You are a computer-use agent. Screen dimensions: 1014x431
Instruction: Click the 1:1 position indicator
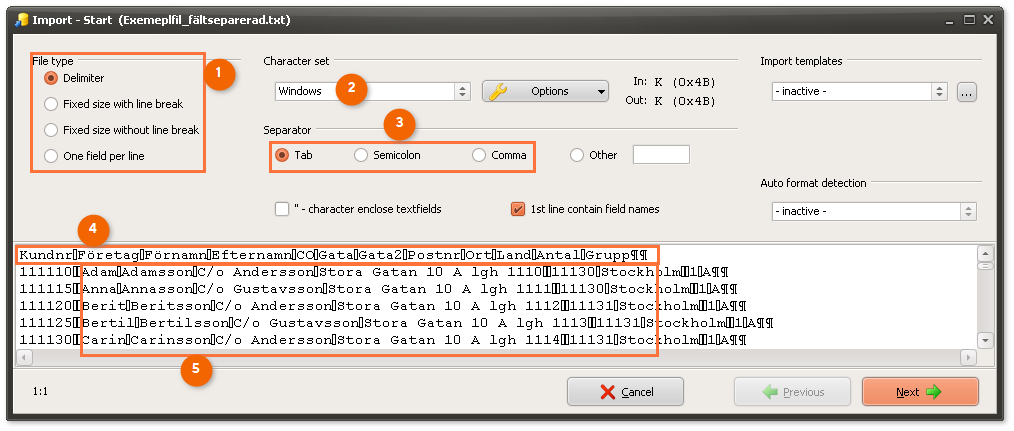click(40, 392)
